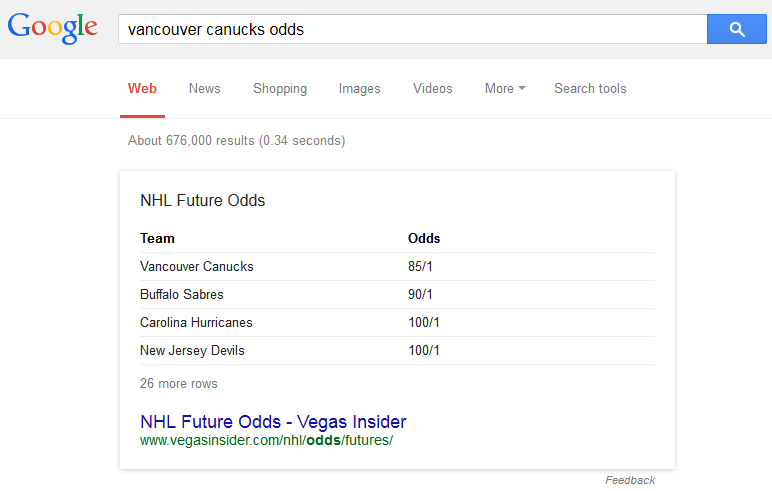Viewport: 772px width, 491px height.
Task: Click the search box with canucks query
Action: pyautogui.click(x=412, y=30)
